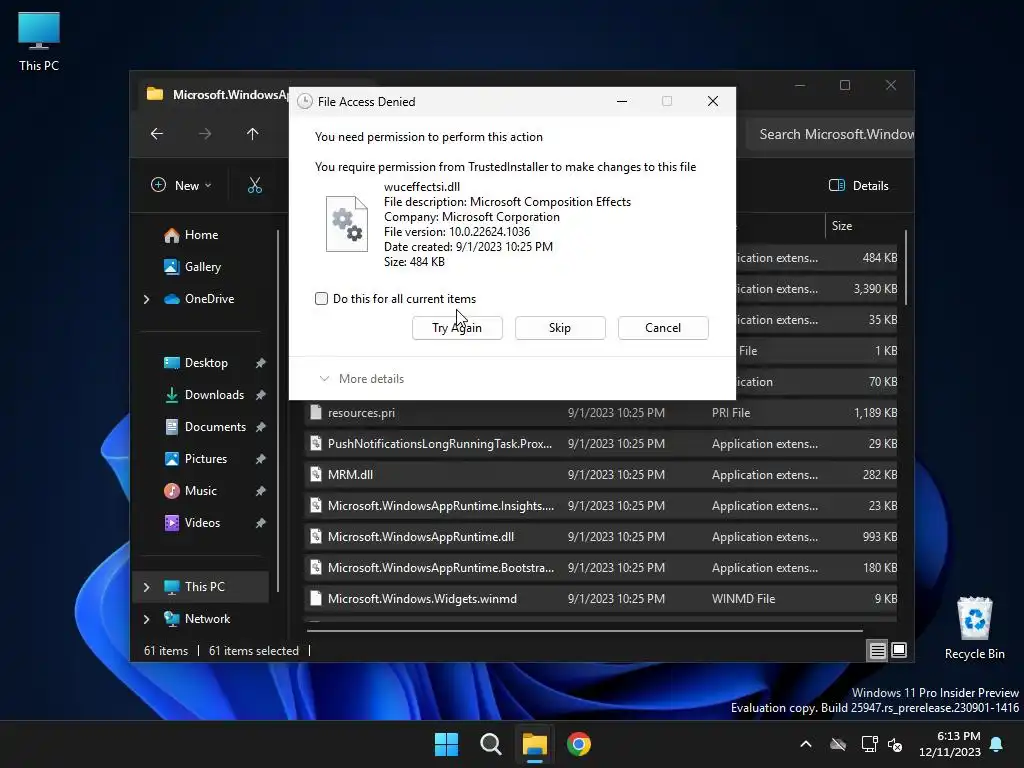This screenshot has width=1024, height=768.
Task: Click the Search Microsoft.Windows field
Action: pyautogui.click(x=831, y=135)
